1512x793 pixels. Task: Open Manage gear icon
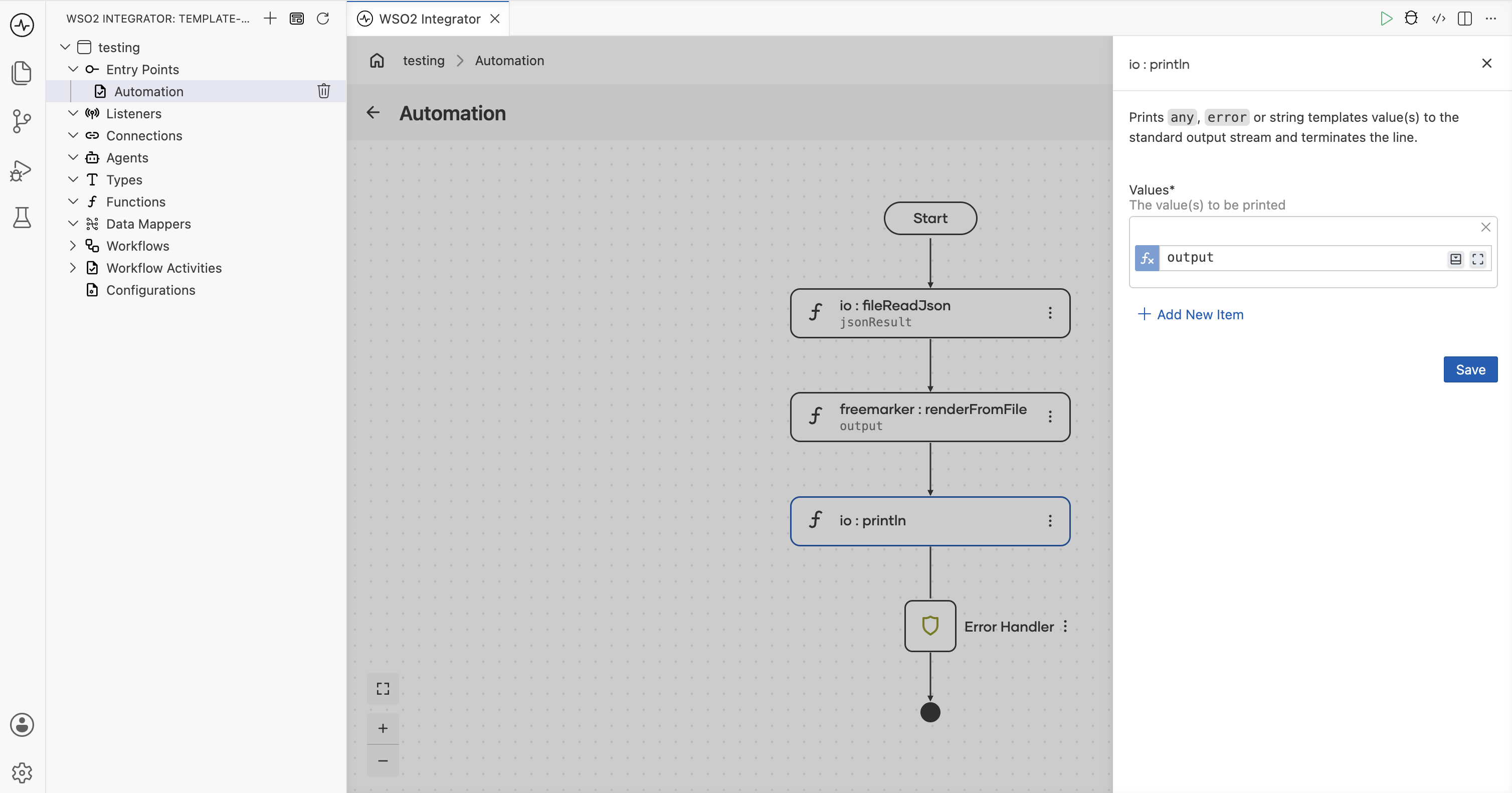(x=22, y=772)
